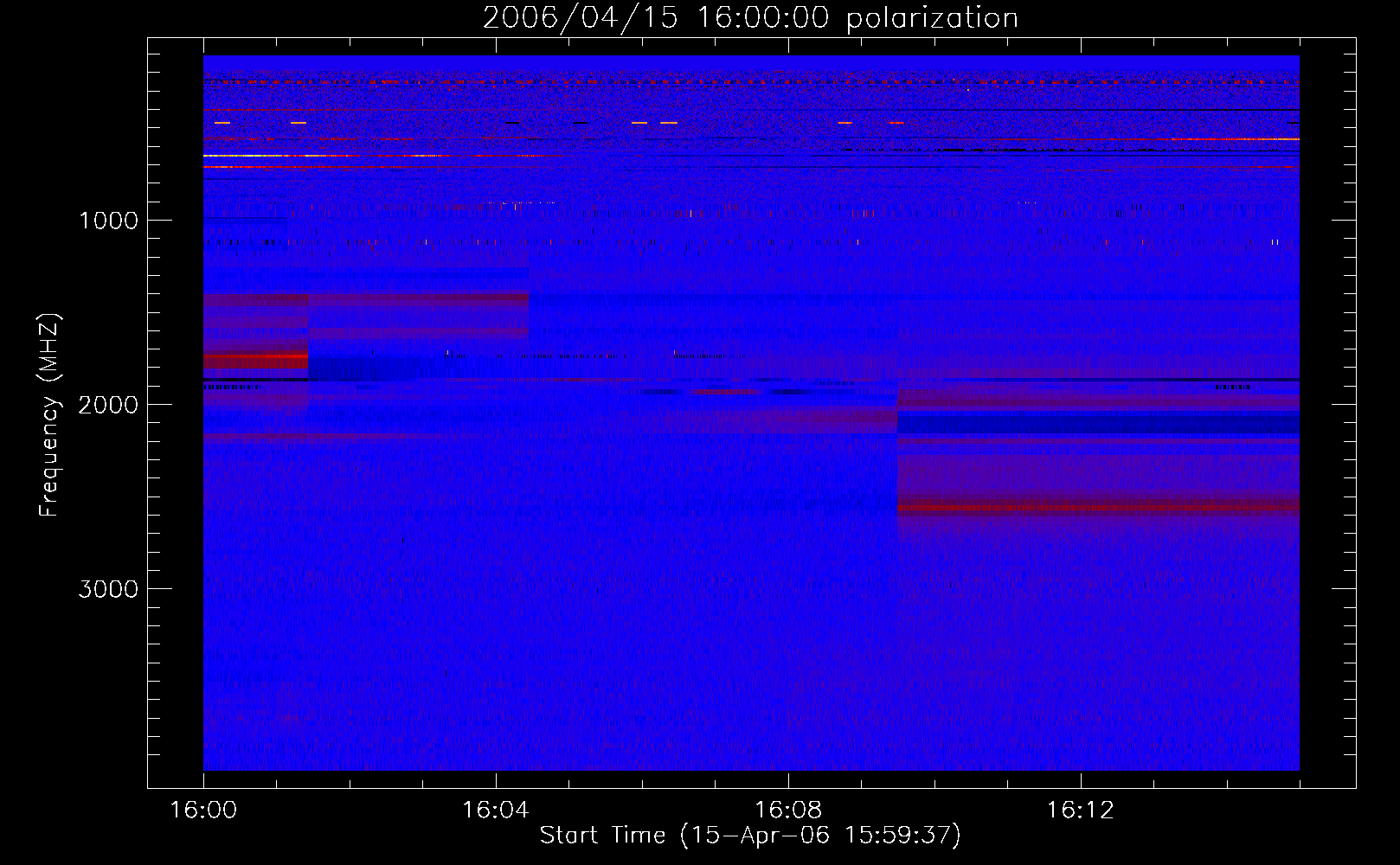Click the 3000 frequency tick label
This screenshot has height=865, width=1400.
pyautogui.click(x=108, y=589)
